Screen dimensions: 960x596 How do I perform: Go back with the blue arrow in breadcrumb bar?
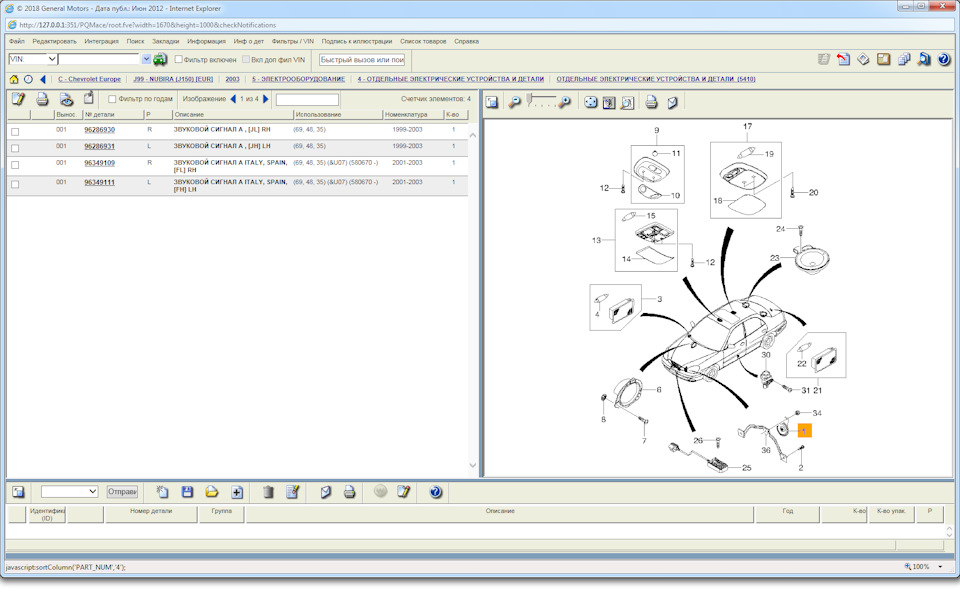pyautogui.click(x=42, y=79)
